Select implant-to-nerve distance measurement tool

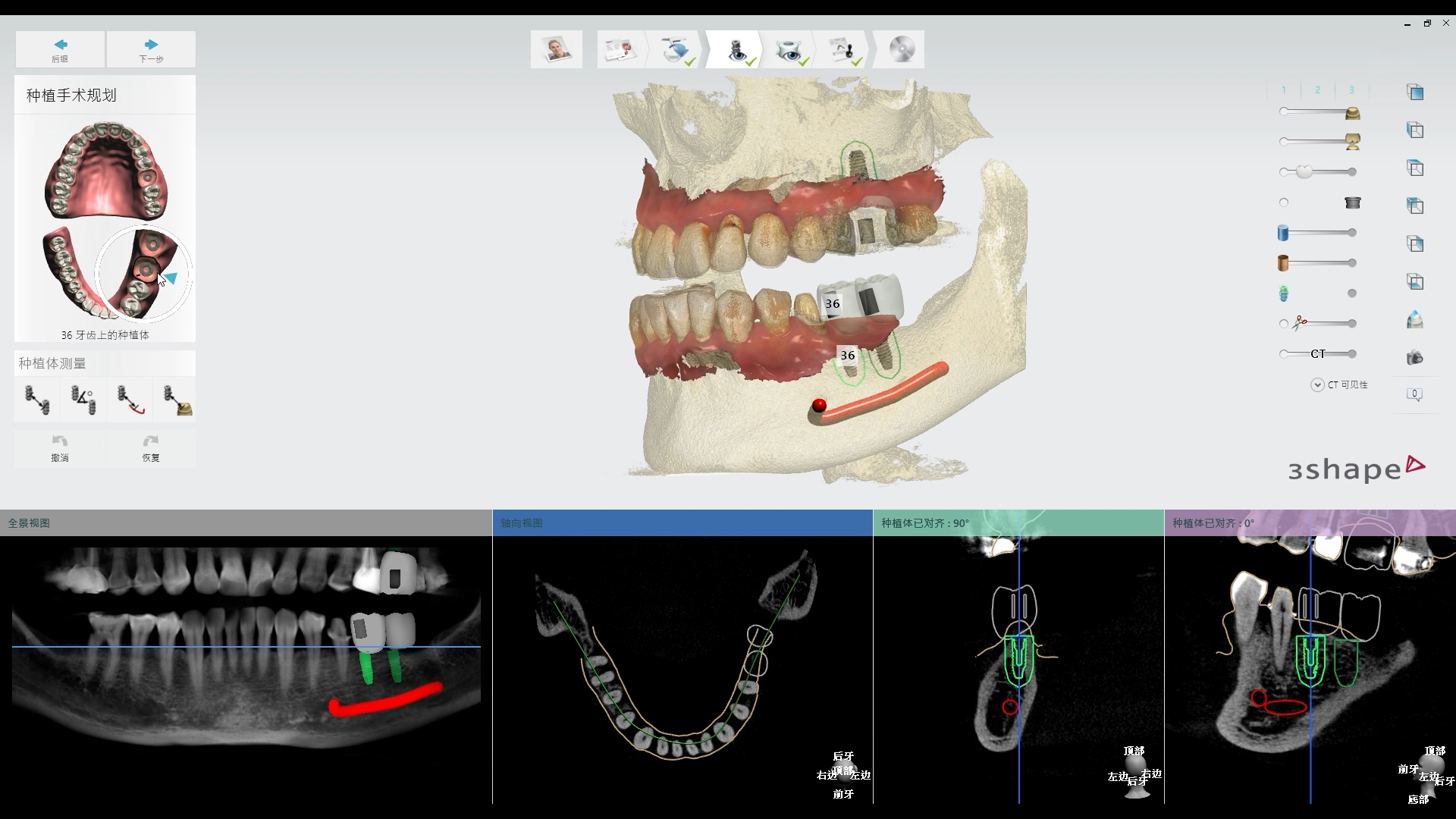[130, 400]
